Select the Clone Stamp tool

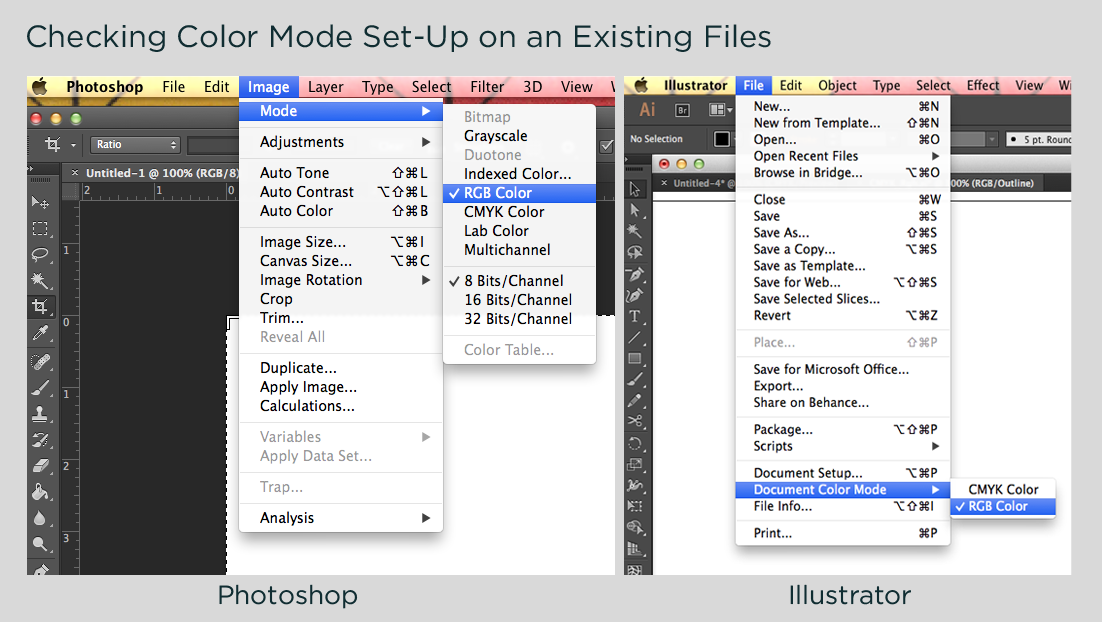(40, 414)
